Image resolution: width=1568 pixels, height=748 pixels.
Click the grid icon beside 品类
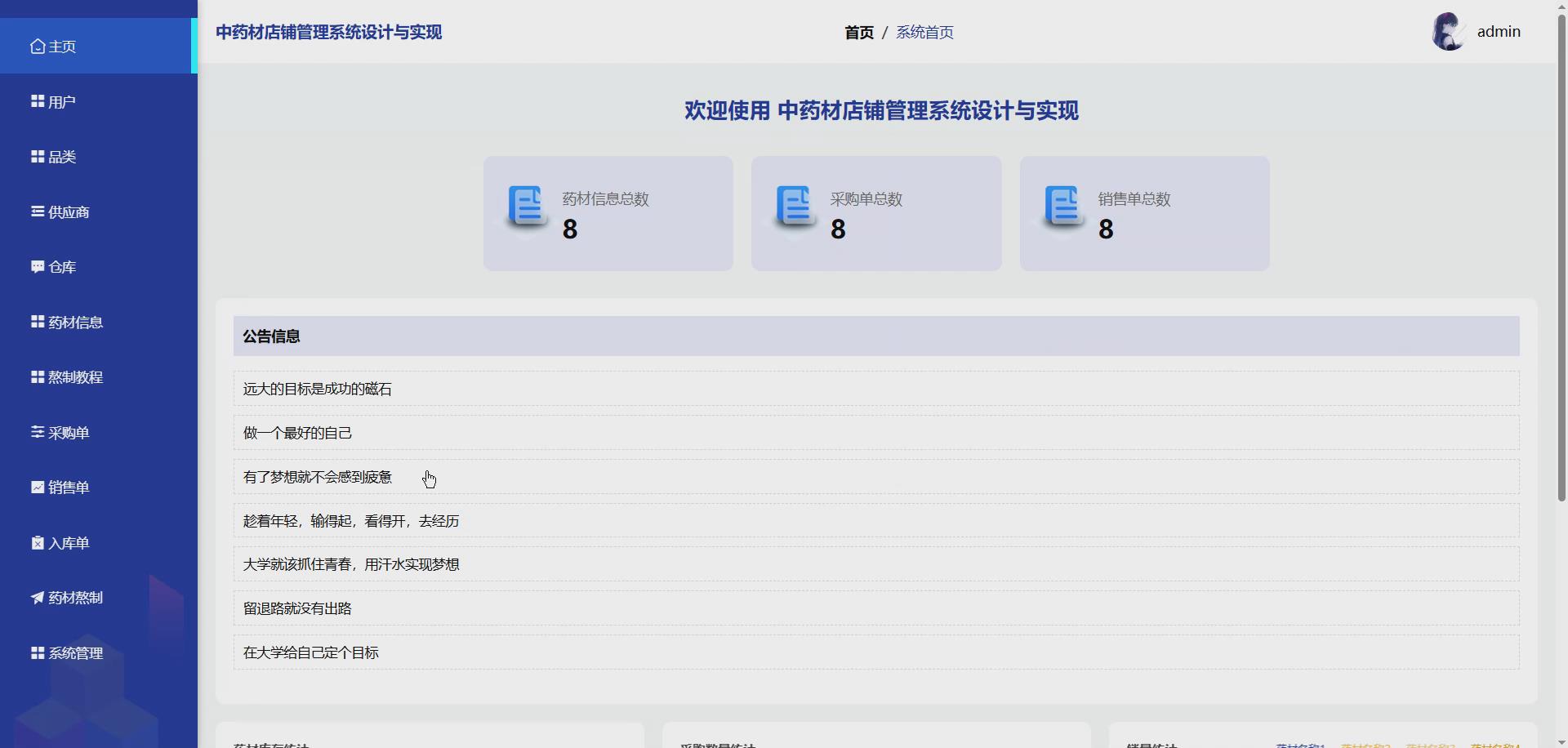[x=38, y=156]
